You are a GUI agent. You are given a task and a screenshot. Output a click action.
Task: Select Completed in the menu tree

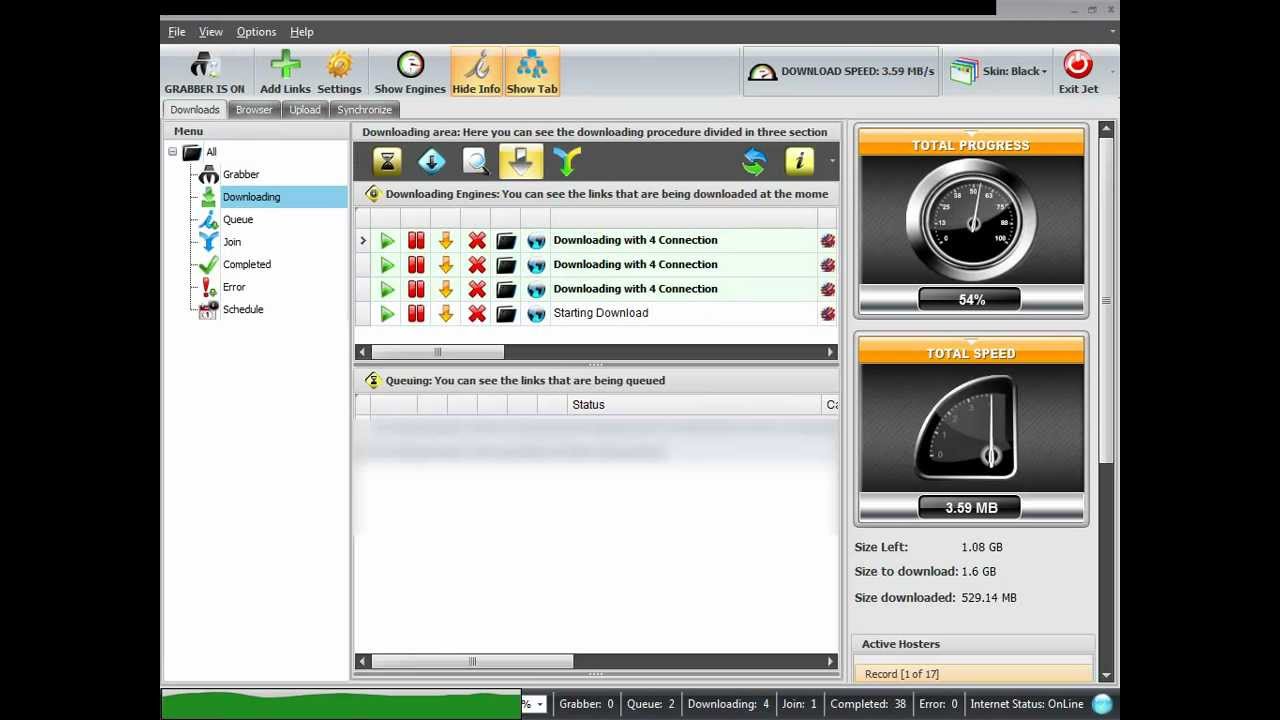pyautogui.click(x=246, y=265)
